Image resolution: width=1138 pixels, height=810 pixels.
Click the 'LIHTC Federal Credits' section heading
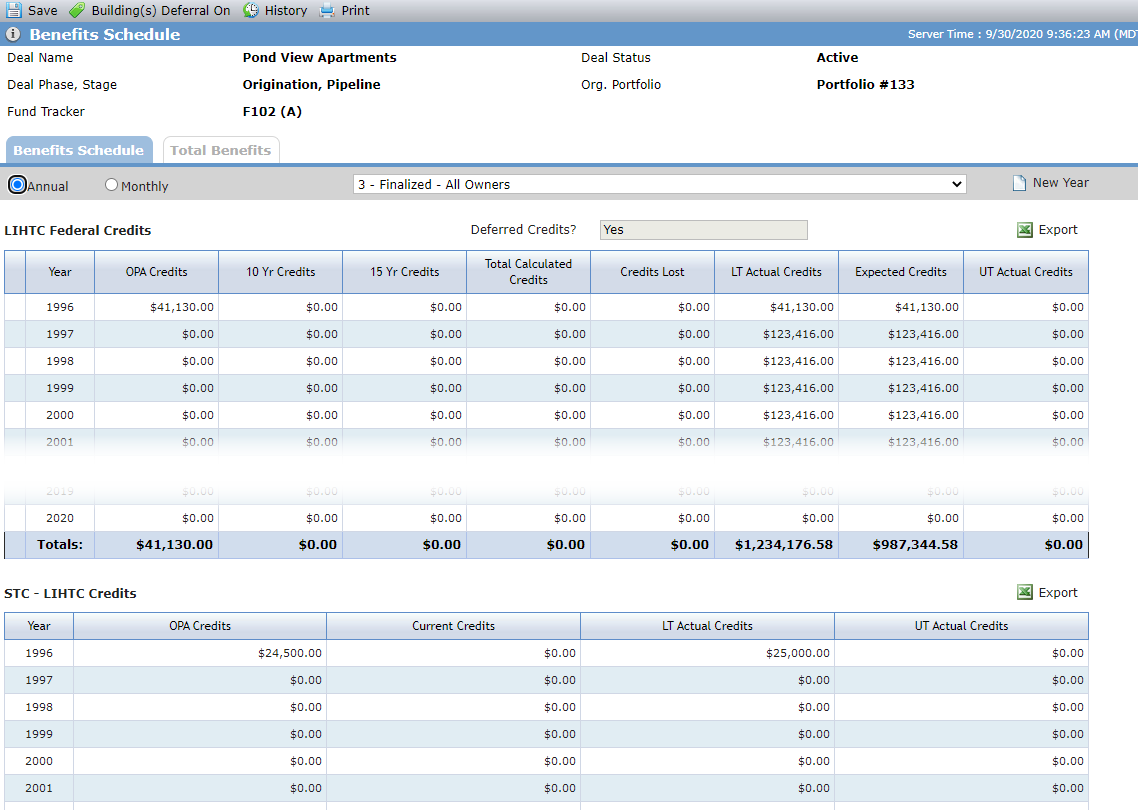78,230
